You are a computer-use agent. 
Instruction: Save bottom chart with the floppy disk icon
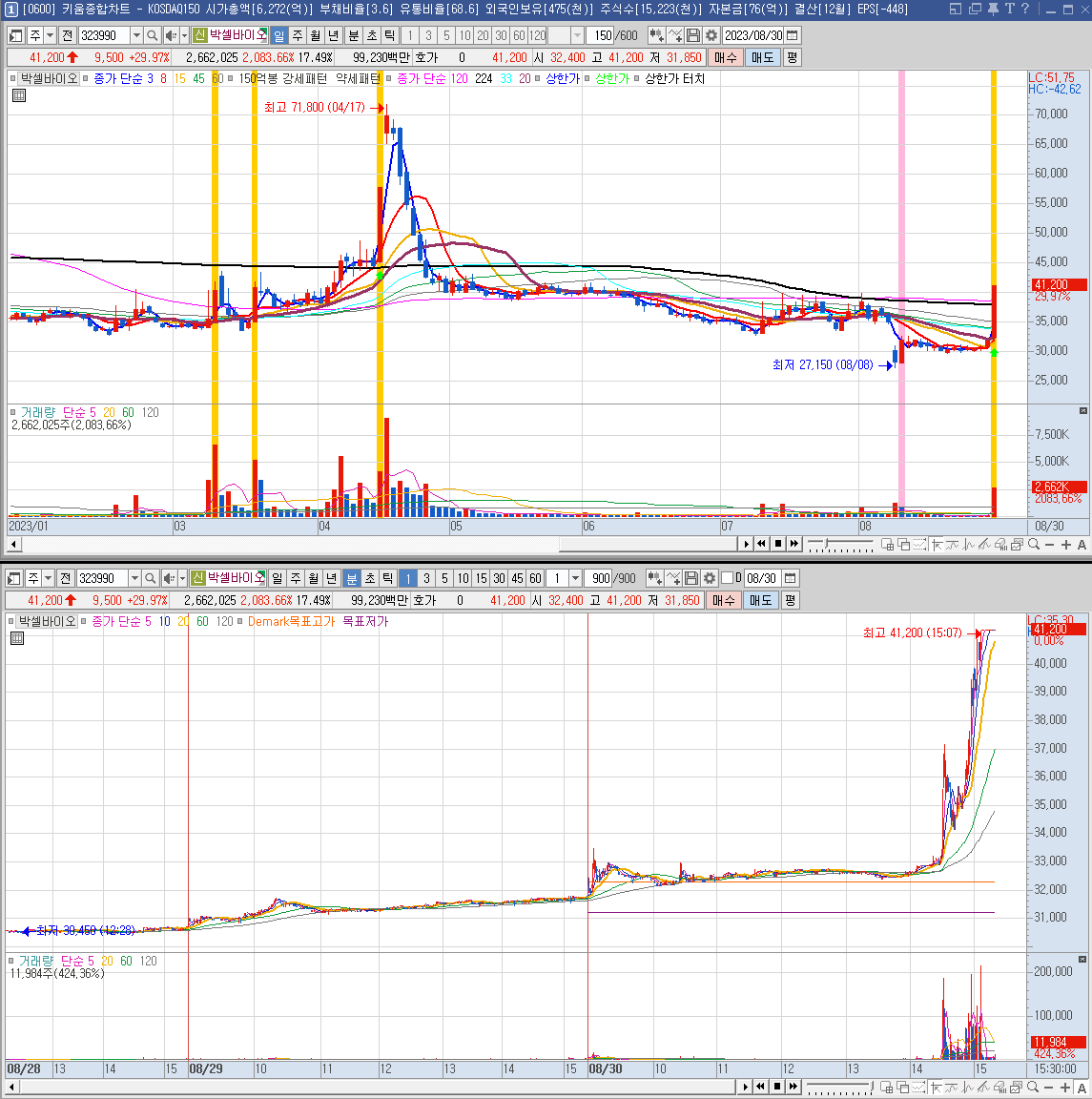(691, 578)
